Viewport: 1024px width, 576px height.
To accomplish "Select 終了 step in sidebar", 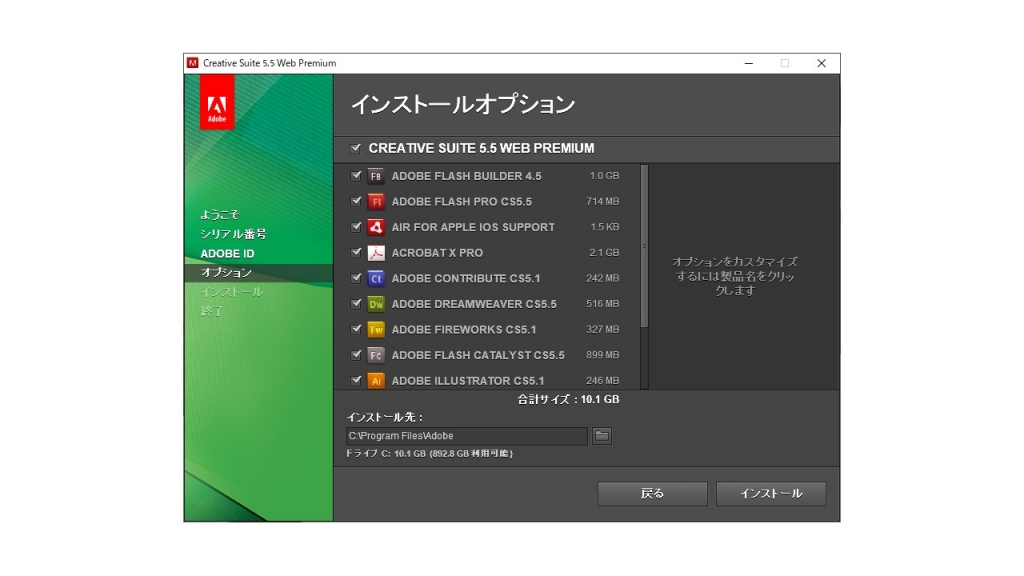I will pos(212,311).
